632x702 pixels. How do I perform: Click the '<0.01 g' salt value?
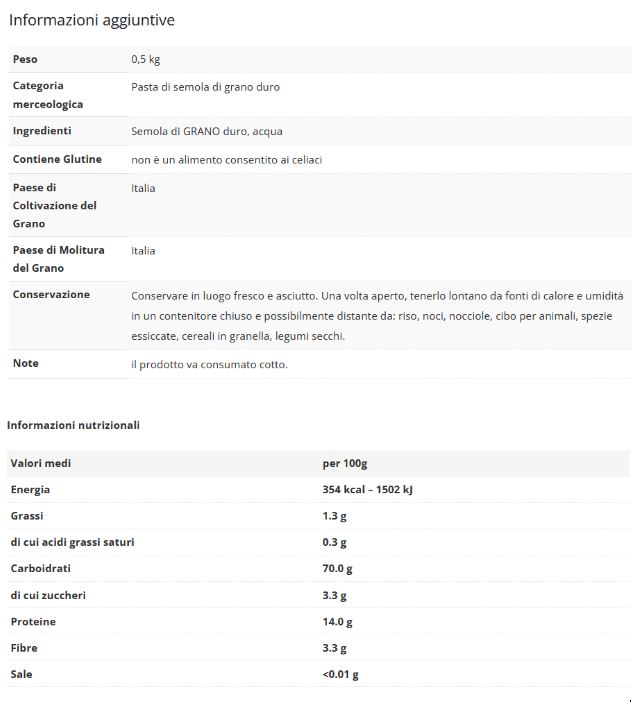(x=340, y=674)
